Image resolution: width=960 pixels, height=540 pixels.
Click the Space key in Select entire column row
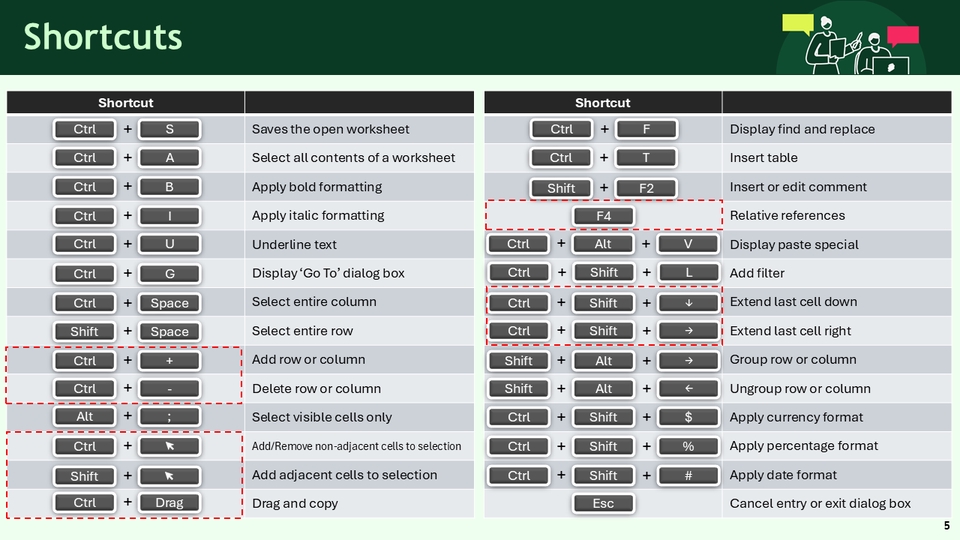pyautogui.click(x=170, y=302)
